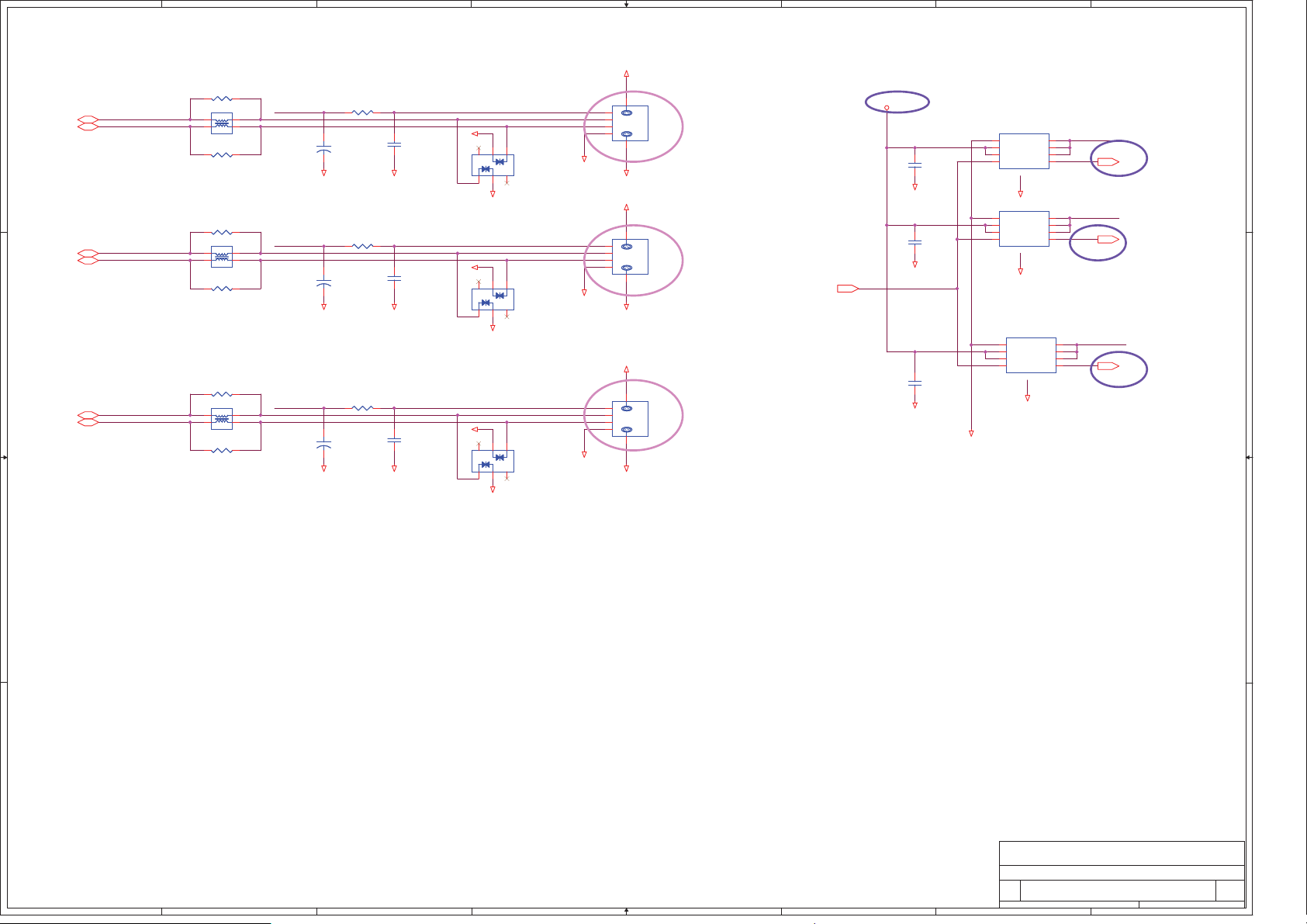Select the two-jack connector box in the bottom row
Screen dimensions: 1307x924
point(630,419)
